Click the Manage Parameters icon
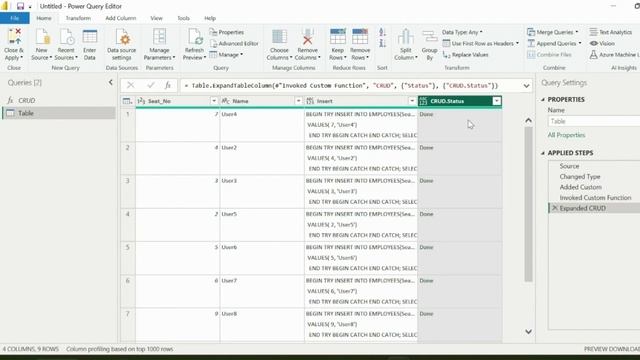This screenshot has width=640, height=360. 159,37
